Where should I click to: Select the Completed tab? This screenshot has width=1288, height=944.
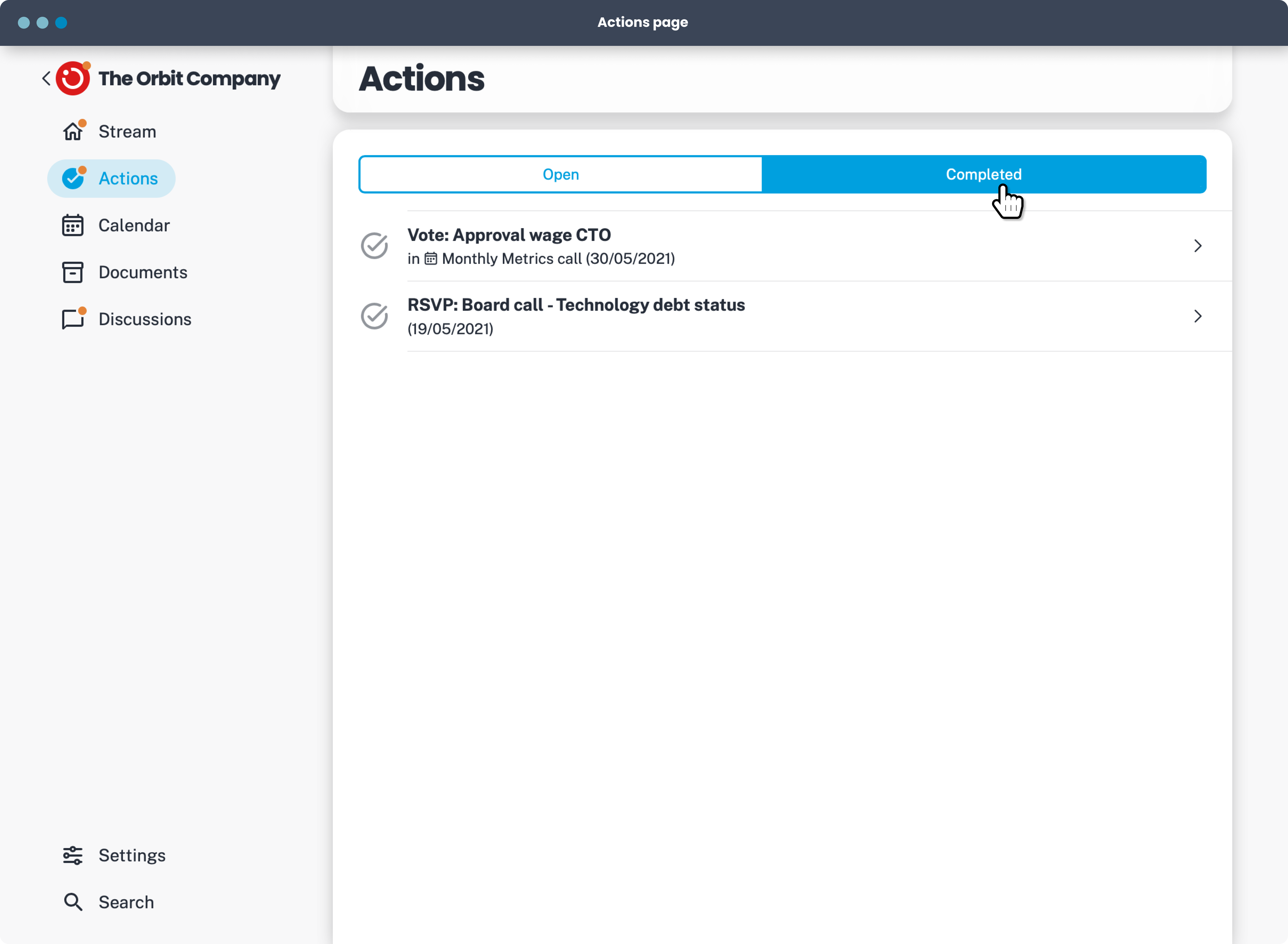(x=983, y=174)
